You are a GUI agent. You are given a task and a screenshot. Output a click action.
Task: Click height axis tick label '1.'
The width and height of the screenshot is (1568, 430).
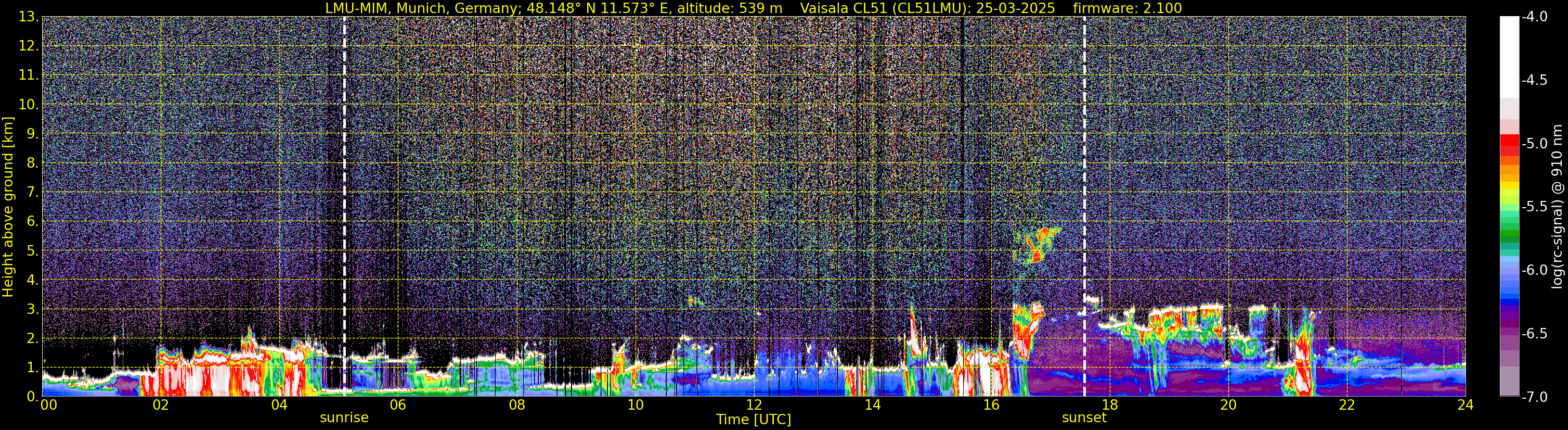[x=33, y=368]
